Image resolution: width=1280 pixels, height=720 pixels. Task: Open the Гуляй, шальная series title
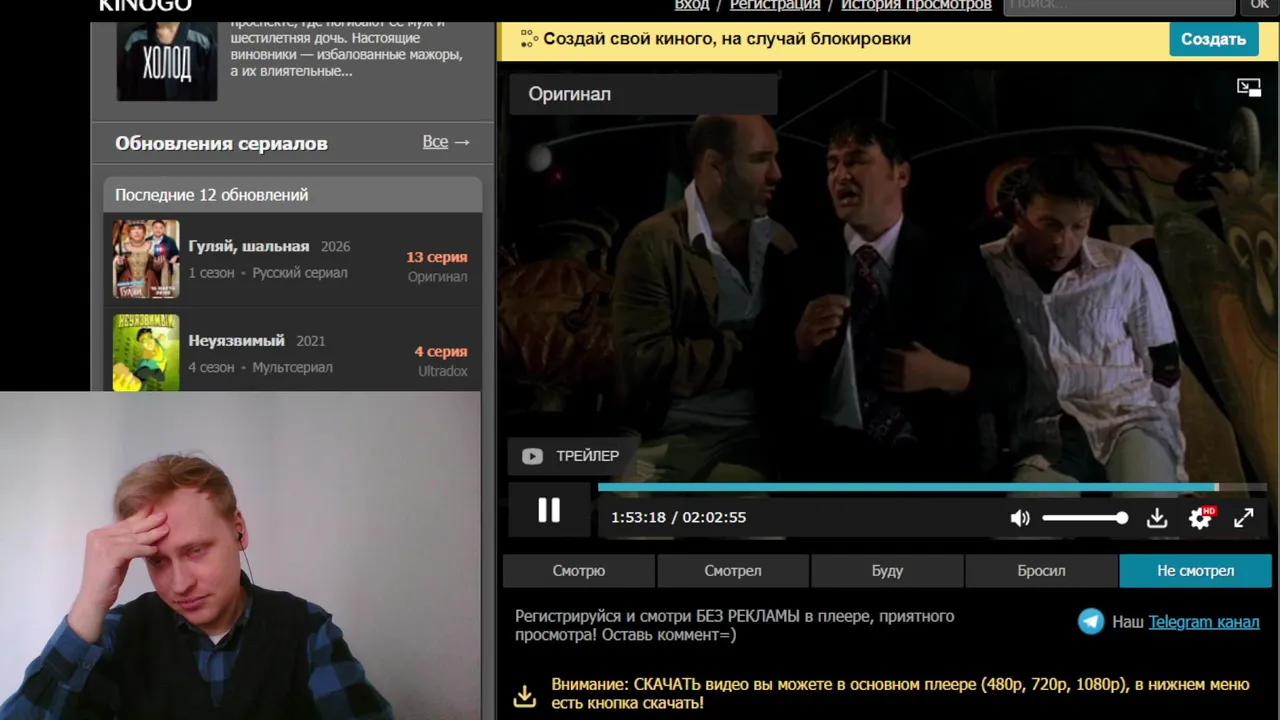click(x=249, y=246)
